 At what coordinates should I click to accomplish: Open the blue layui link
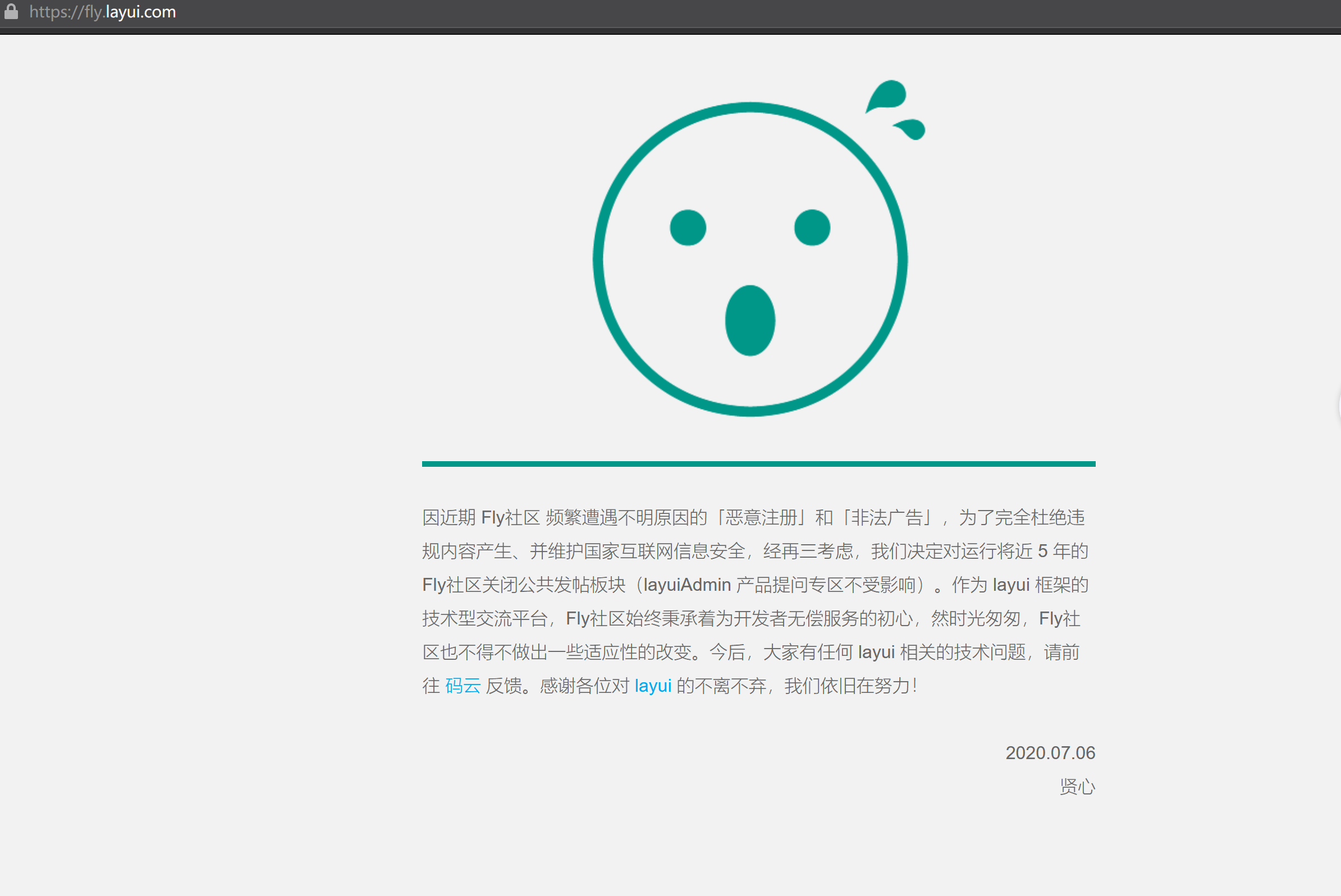click(x=653, y=686)
